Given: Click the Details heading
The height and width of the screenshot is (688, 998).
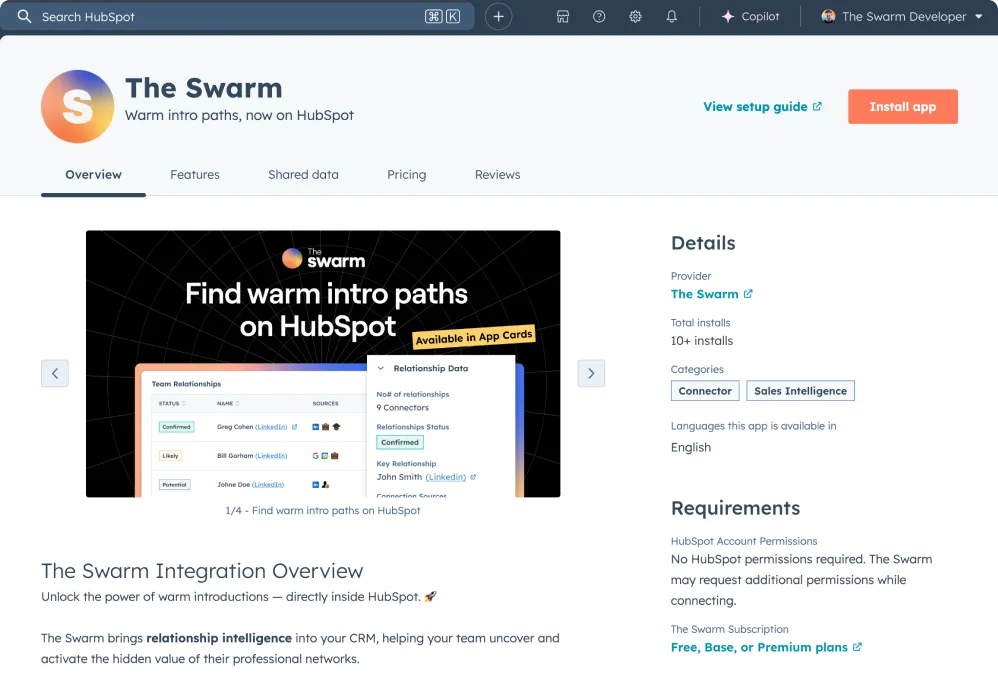Looking at the screenshot, I should click(703, 242).
